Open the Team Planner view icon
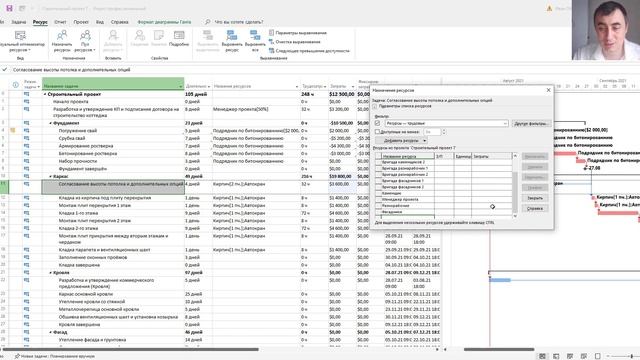 coord(20,36)
